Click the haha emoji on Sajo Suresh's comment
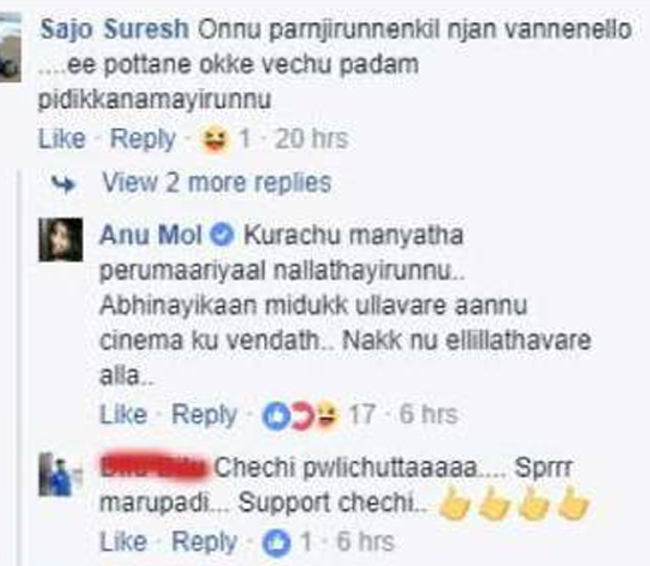 click(216, 140)
